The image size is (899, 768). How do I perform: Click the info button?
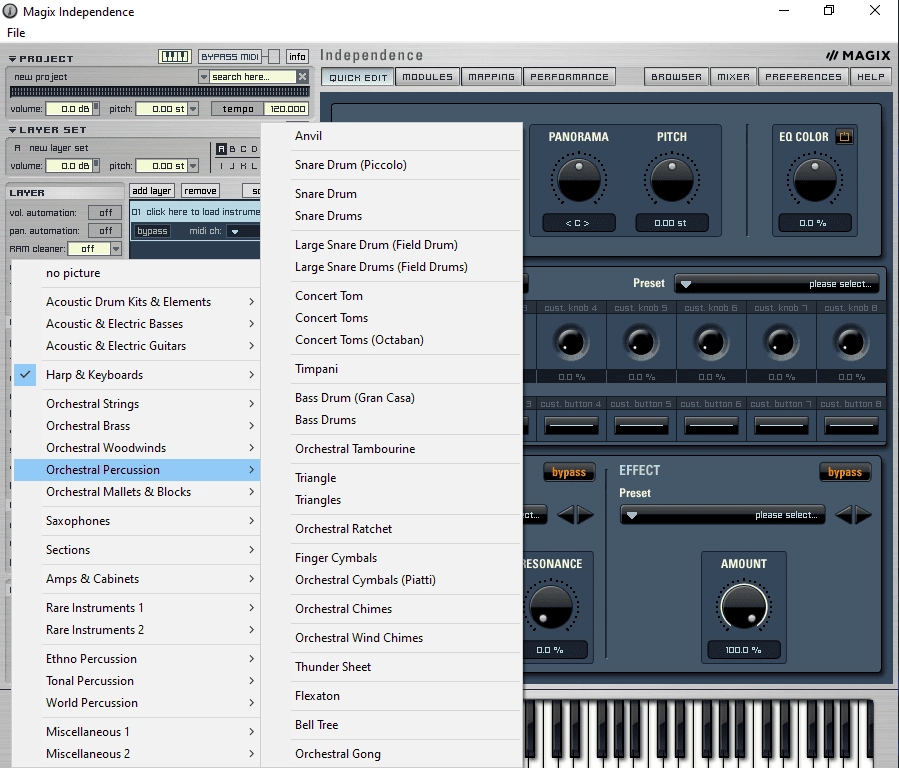(x=297, y=56)
